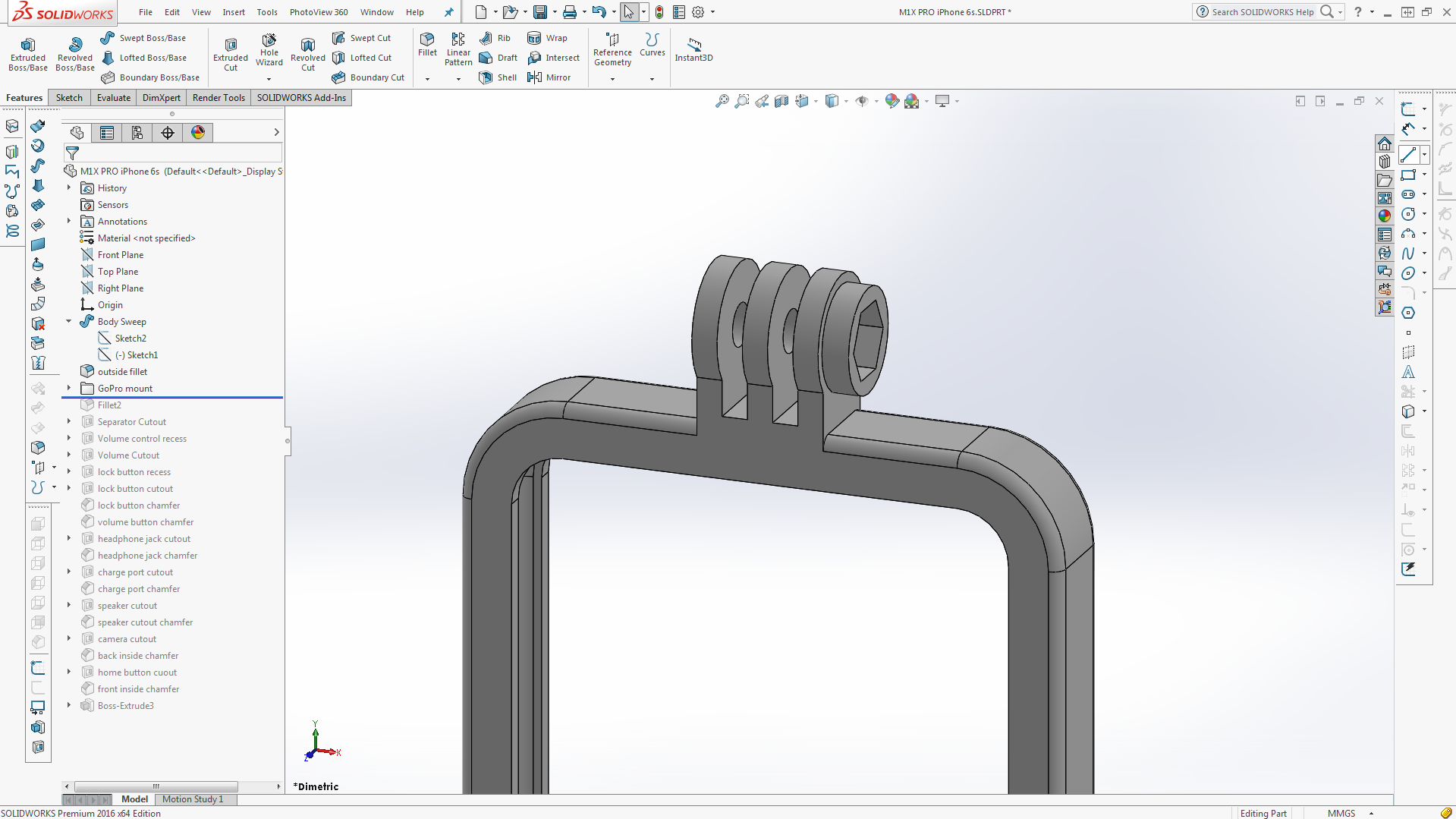
Task: Click the Rib feature tool
Action: [x=495, y=38]
